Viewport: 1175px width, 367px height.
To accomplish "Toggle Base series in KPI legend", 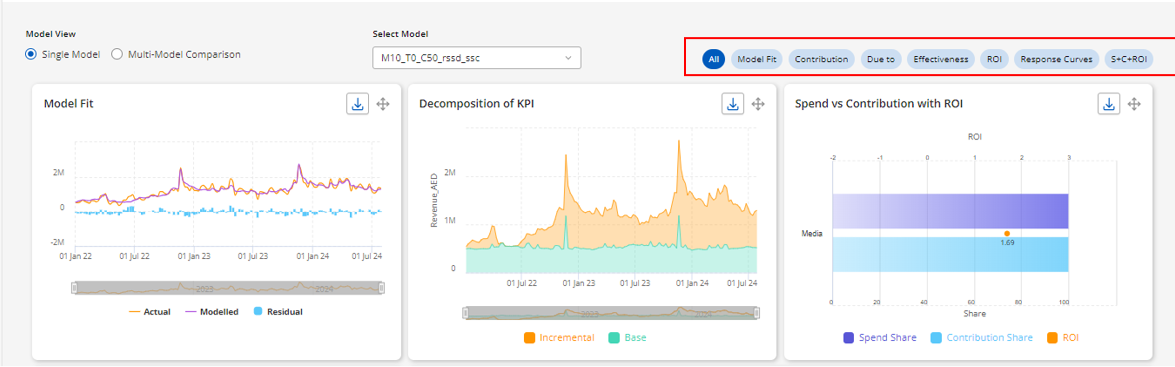I will pos(627,338).
